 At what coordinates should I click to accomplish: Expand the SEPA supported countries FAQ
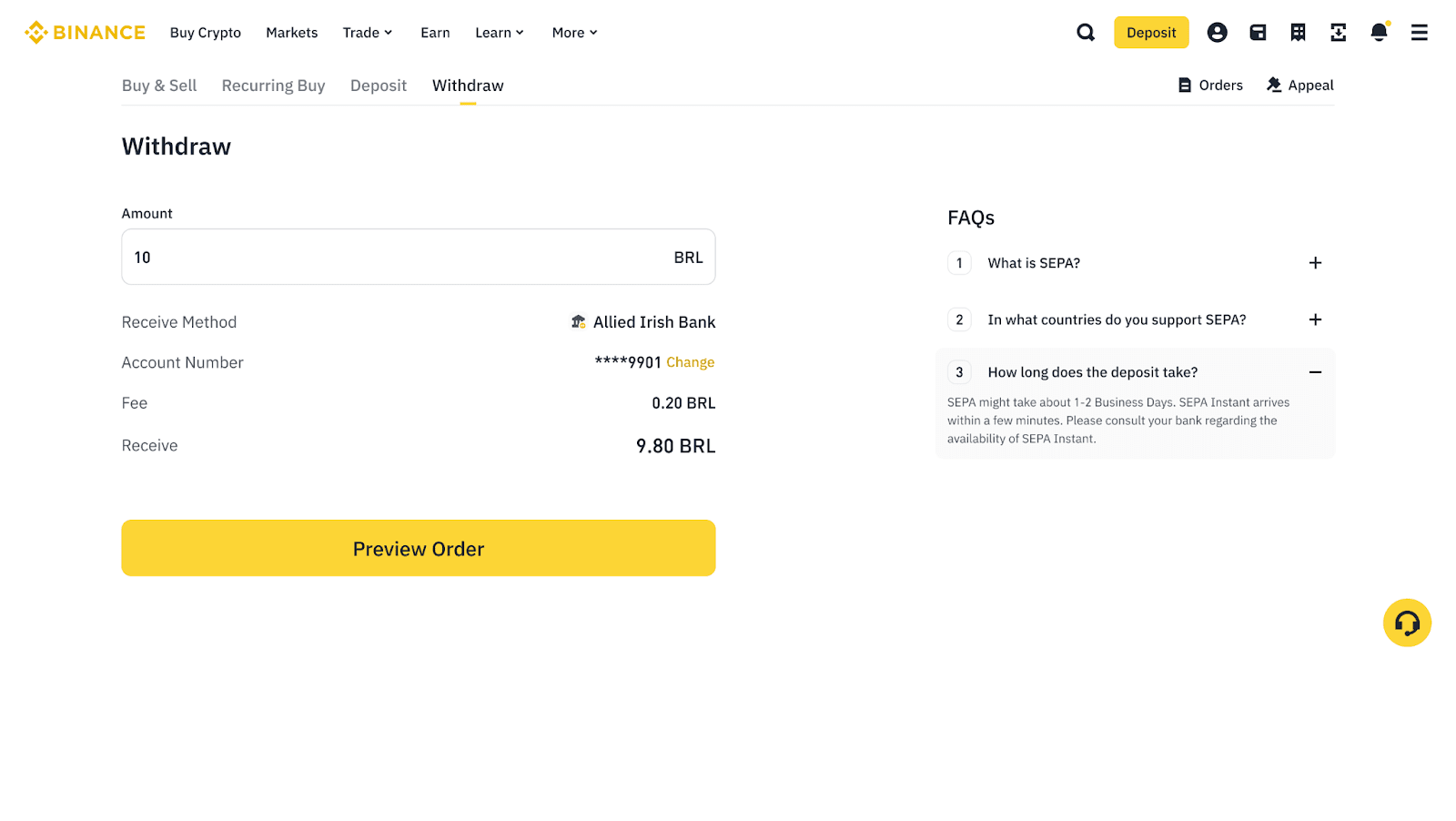(1315, 319)
